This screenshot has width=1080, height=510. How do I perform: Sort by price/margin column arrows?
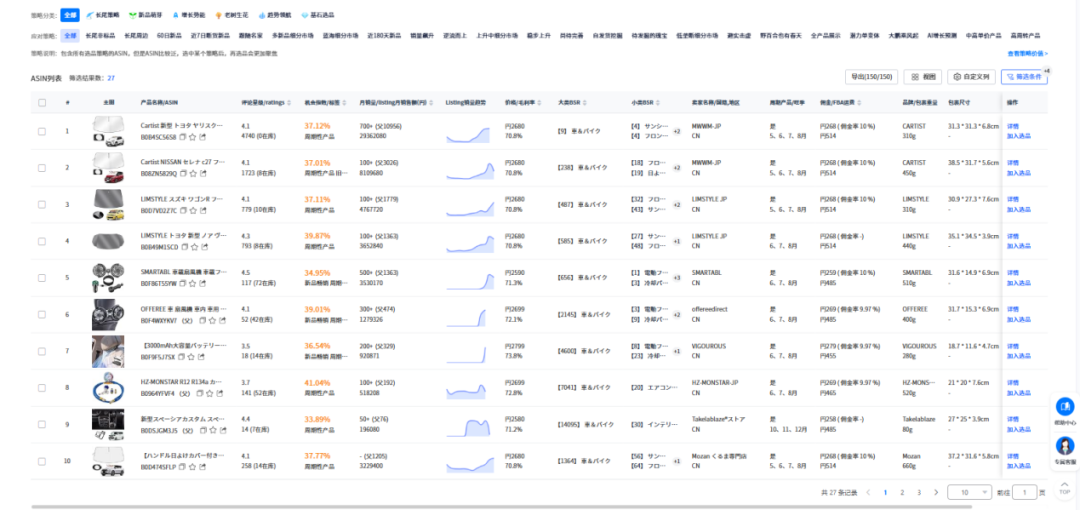[541, 103]
